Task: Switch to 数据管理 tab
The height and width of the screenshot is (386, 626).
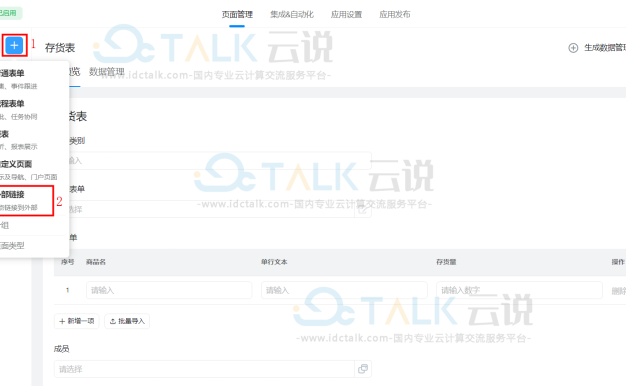Action: point(107,72)
